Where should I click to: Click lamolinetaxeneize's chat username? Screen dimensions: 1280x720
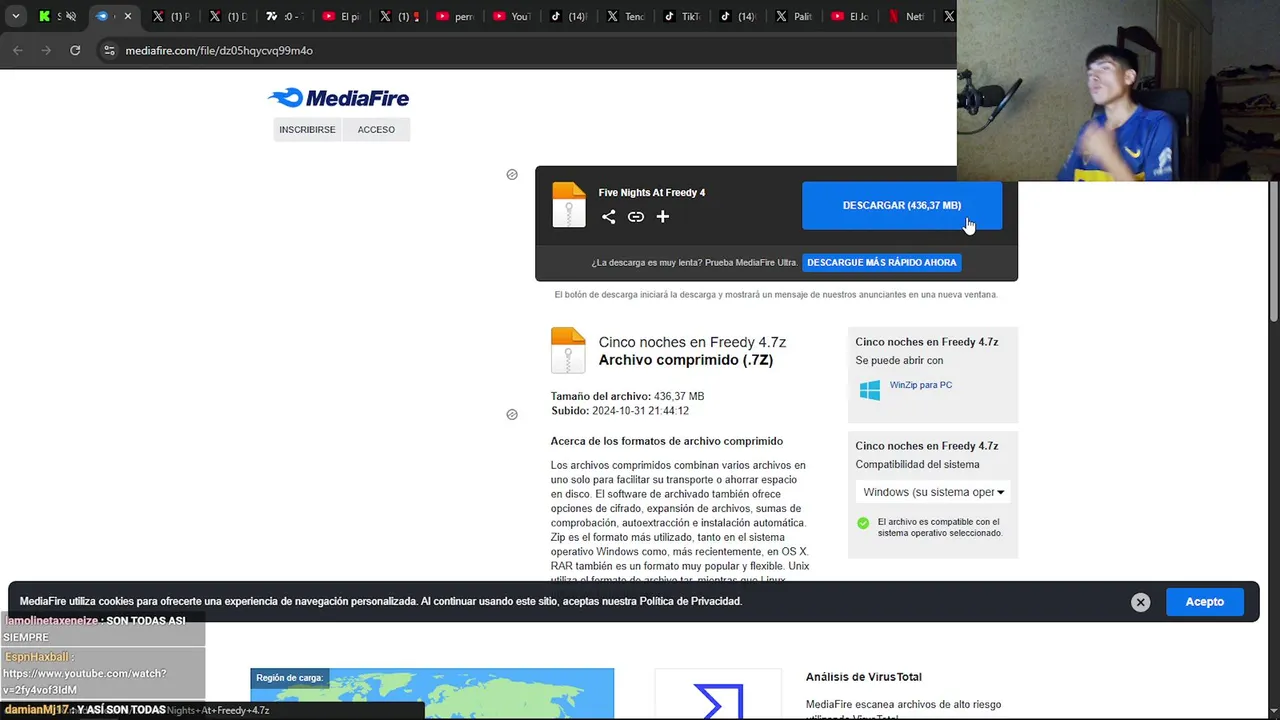pos(51,621)
